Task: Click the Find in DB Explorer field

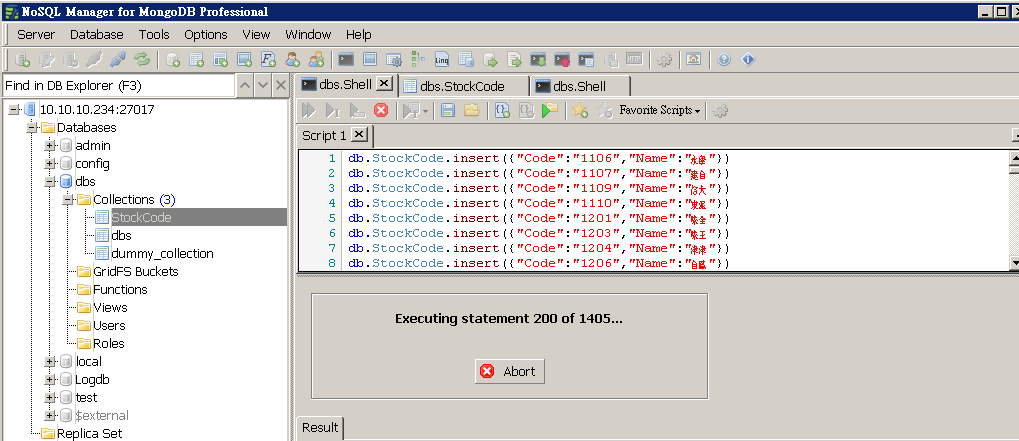Action: 118,85
